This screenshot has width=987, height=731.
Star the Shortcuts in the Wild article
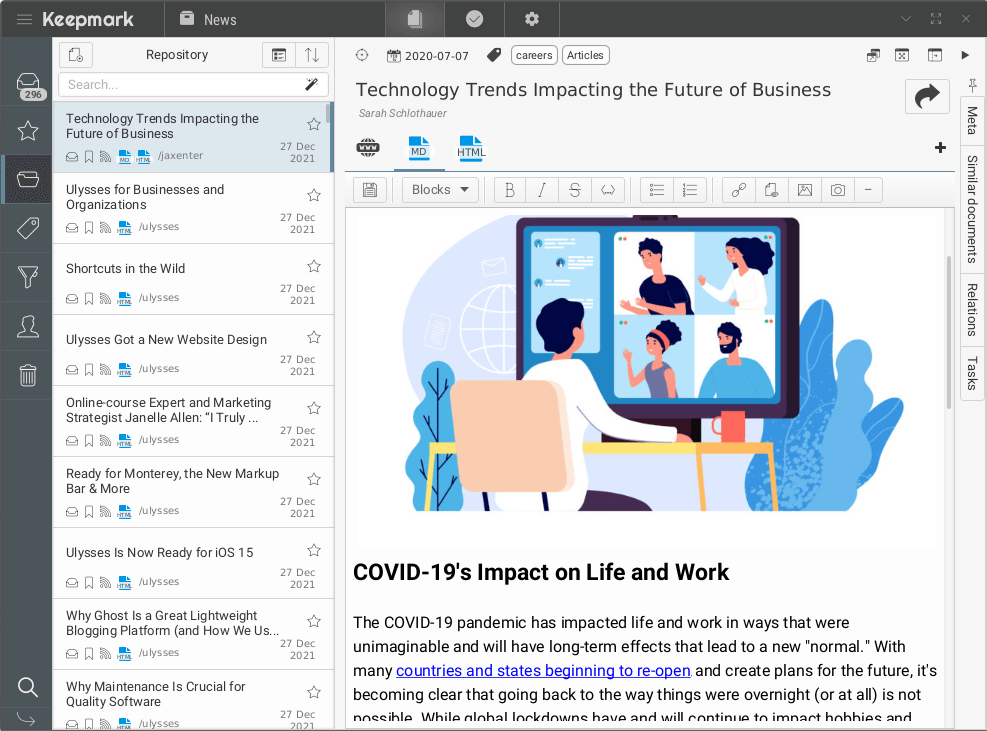(314, 266)
